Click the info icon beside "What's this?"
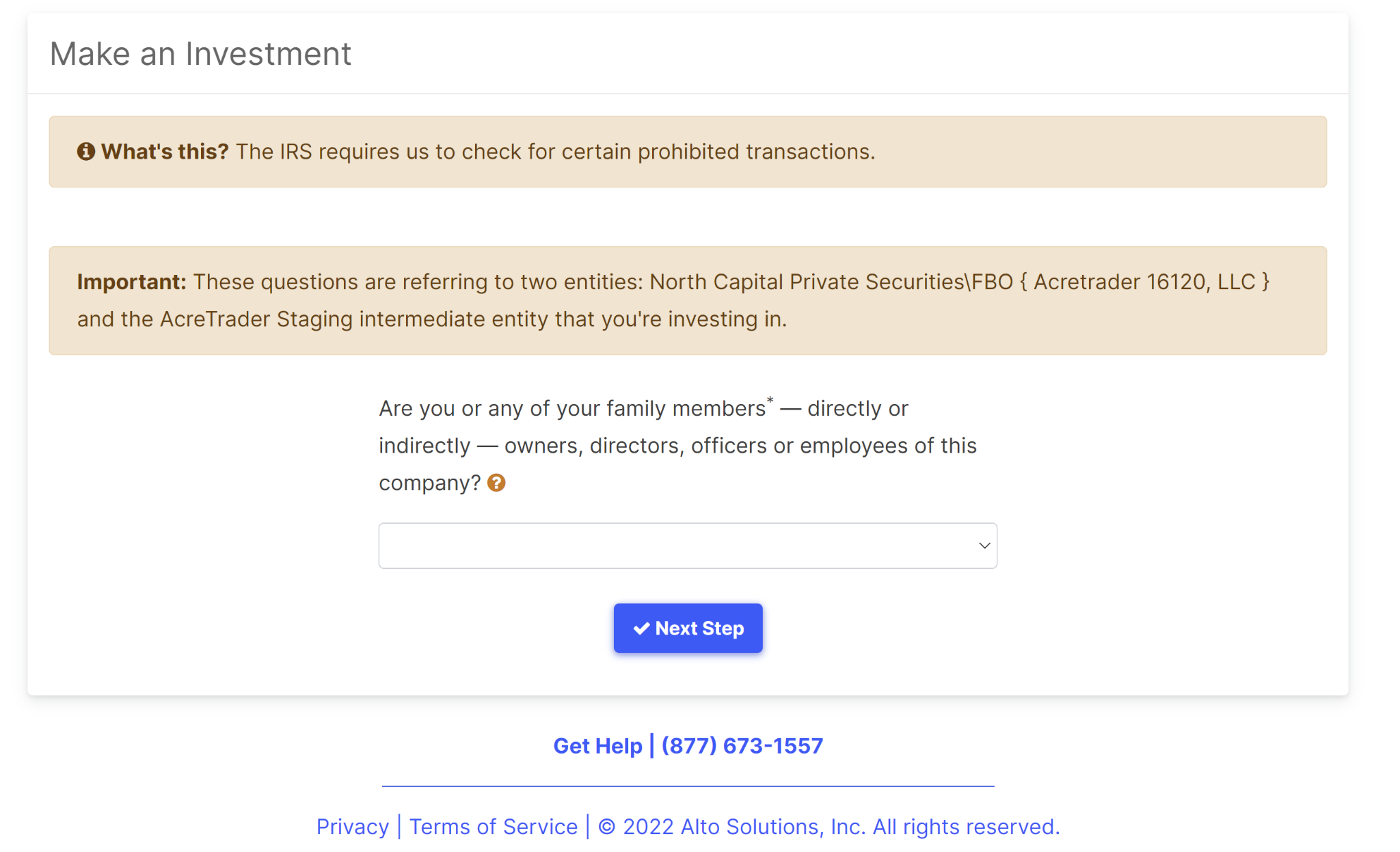This screenshot has height=852, width=1400. [85, 151]
